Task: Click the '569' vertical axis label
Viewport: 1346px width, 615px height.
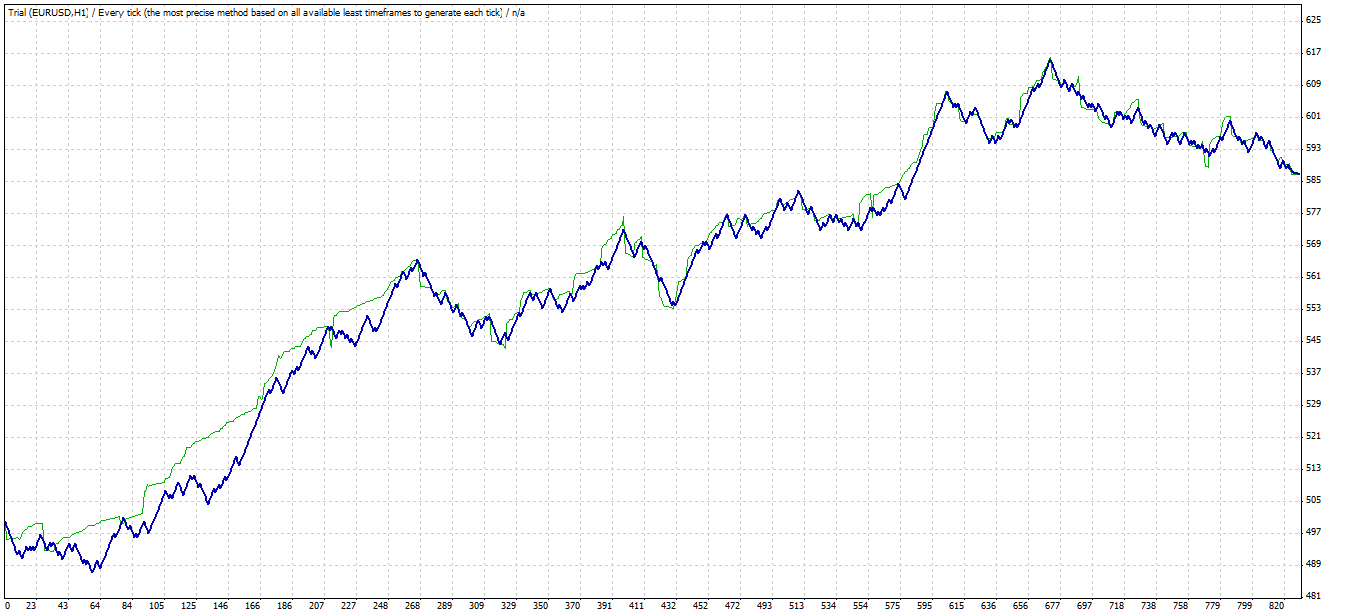Action: point(1313,244)
